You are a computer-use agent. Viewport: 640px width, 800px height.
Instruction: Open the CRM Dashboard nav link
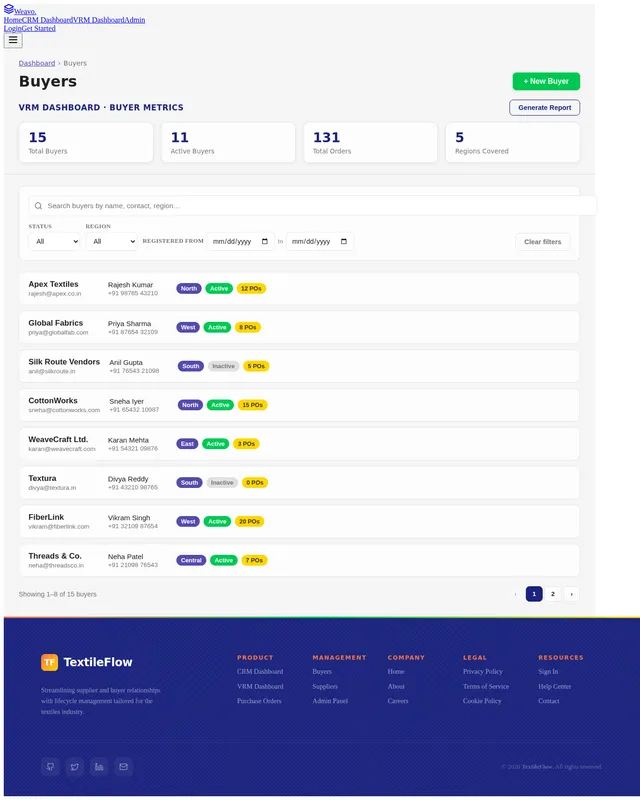click(47, 20)
